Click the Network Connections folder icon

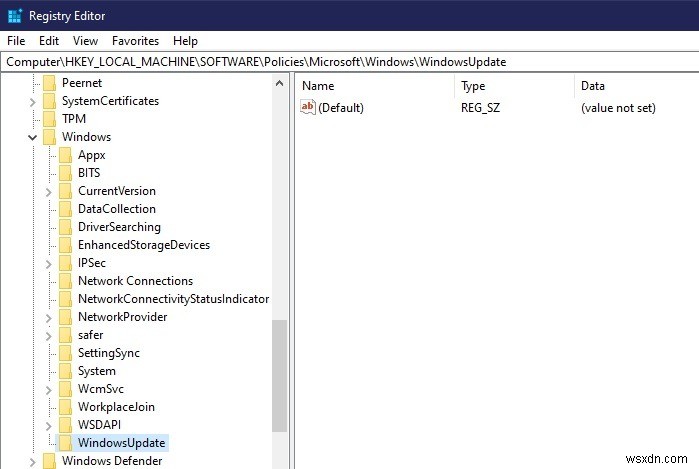point(66,281)
